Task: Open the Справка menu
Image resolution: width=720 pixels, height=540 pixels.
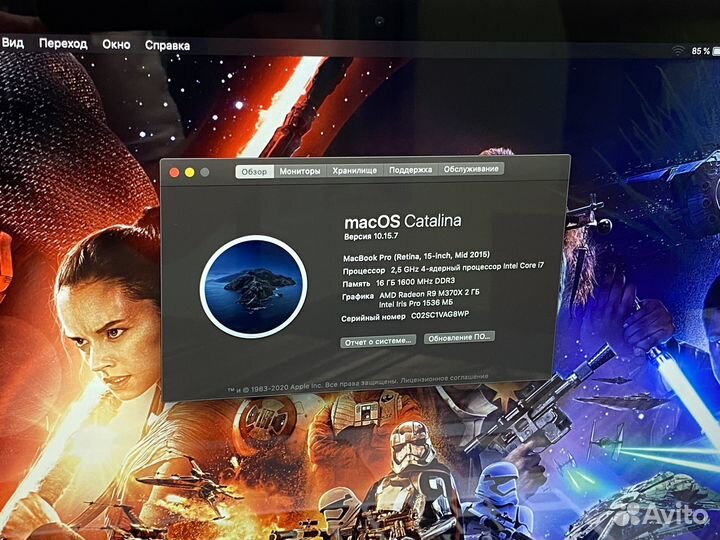Action: pos(168,45)
